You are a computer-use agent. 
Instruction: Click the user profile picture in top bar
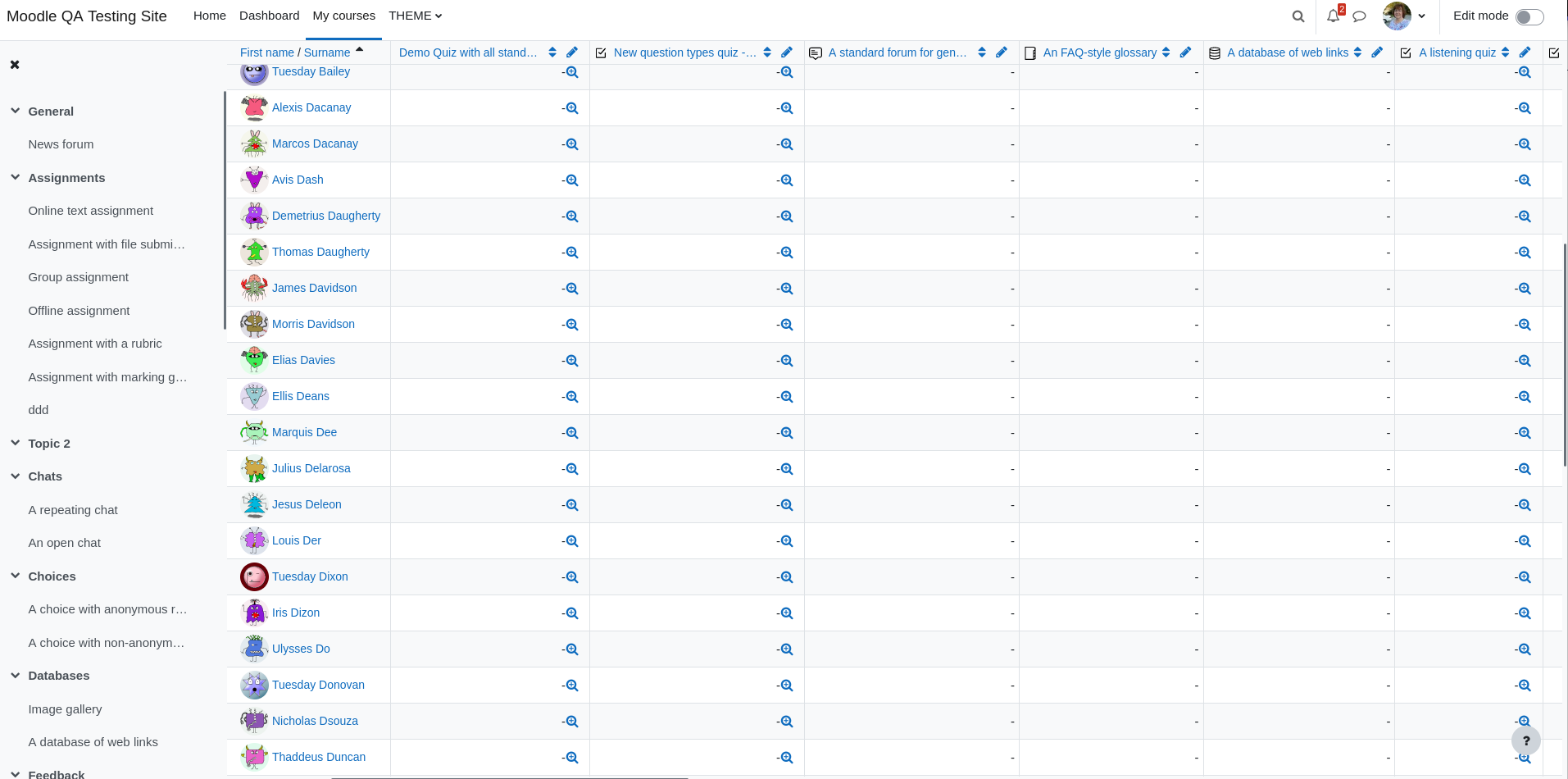pyautogui.click(x=1397, y=16)
